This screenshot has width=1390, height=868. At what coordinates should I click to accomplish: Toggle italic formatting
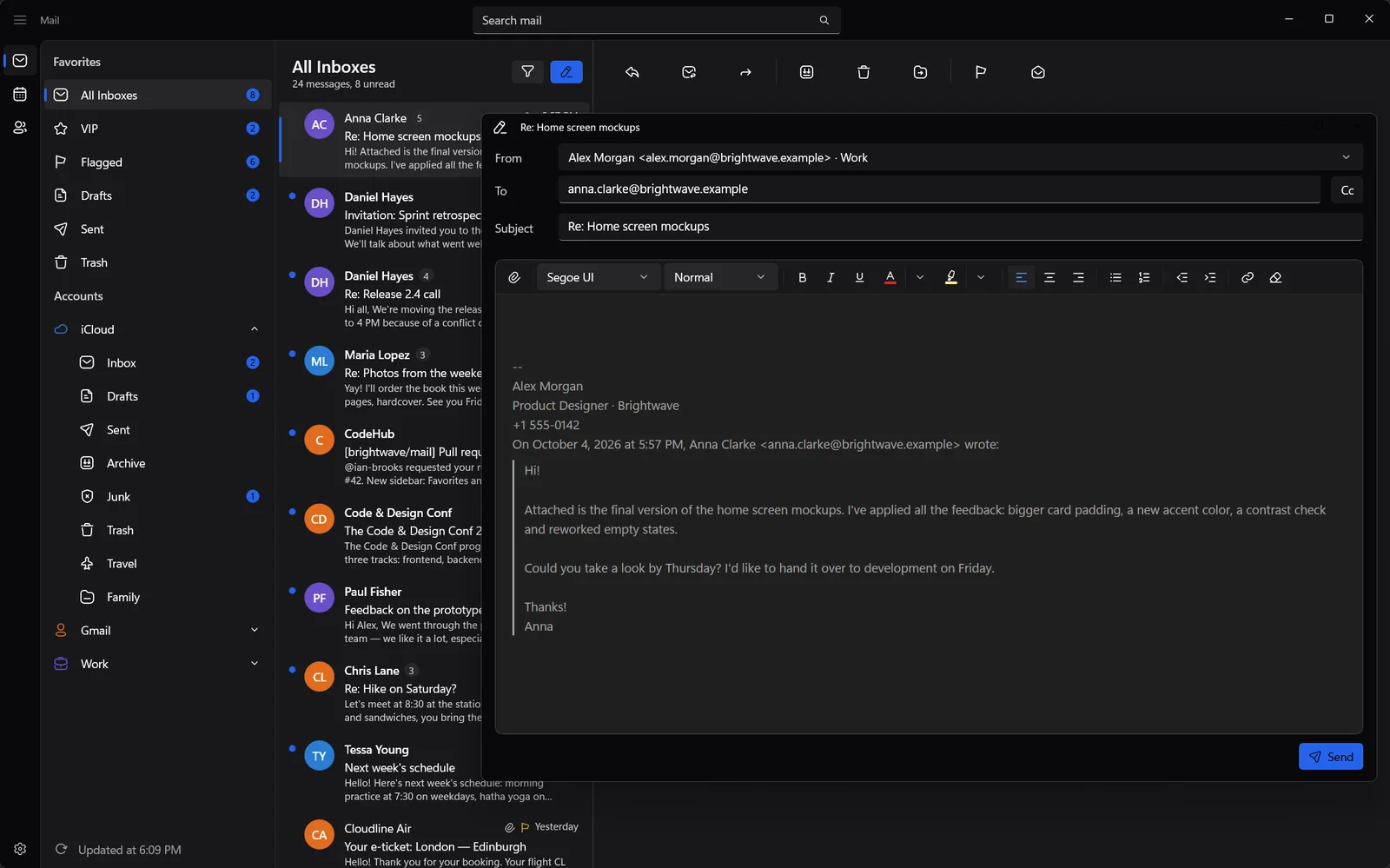831,277
